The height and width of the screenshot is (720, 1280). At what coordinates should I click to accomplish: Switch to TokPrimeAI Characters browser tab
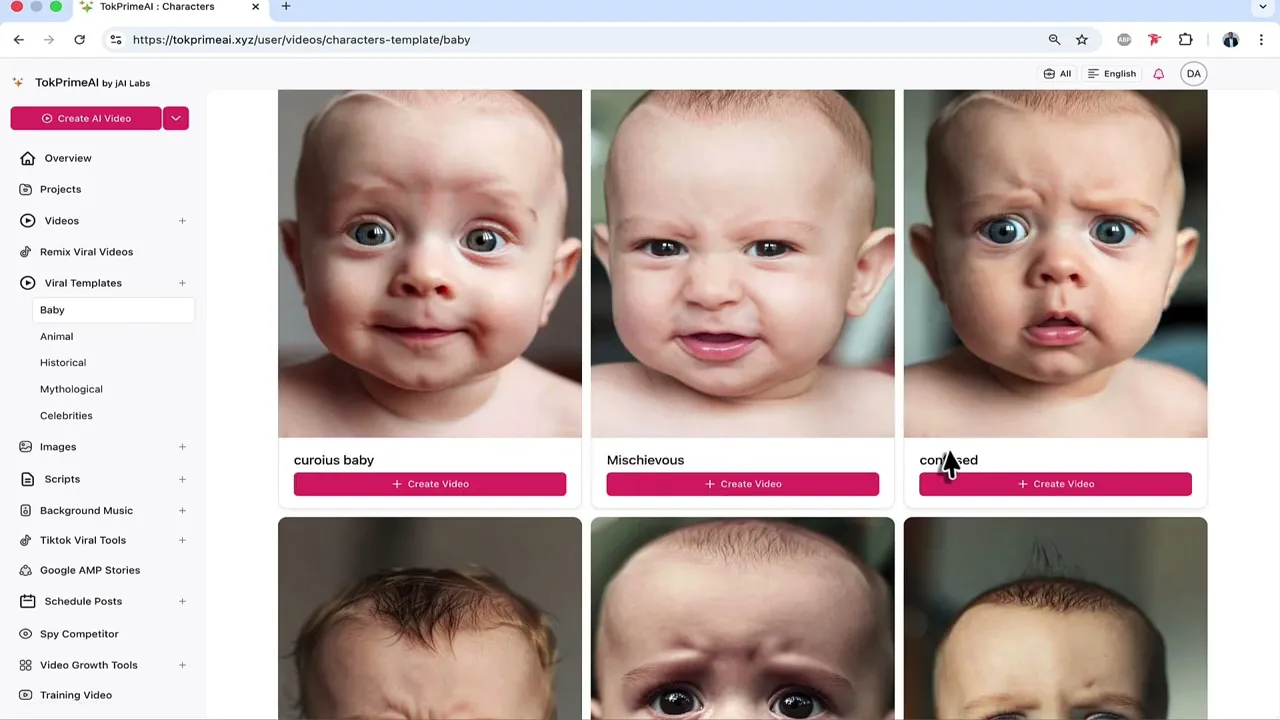point(168,7)
